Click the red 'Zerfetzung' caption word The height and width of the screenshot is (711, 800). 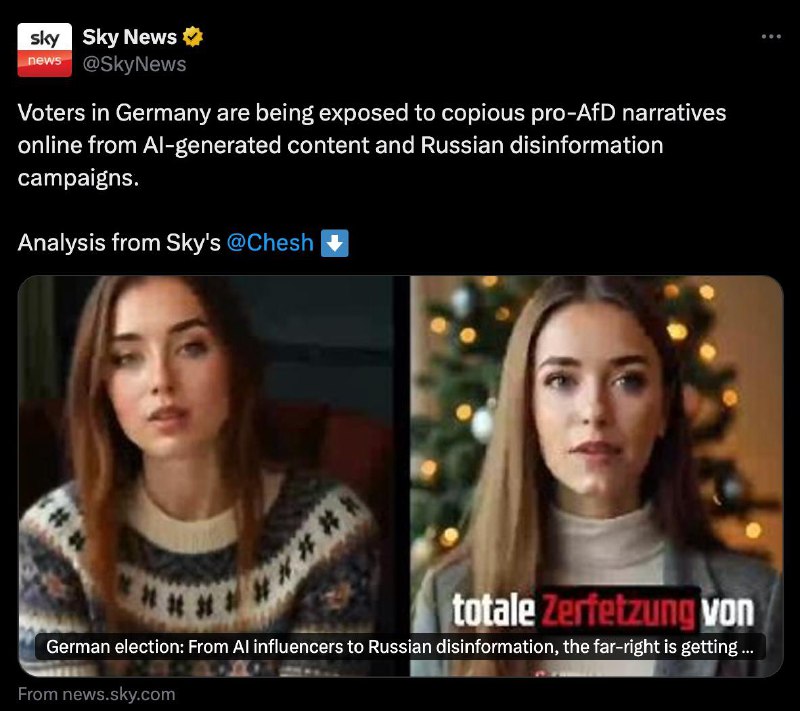(618, 611)
